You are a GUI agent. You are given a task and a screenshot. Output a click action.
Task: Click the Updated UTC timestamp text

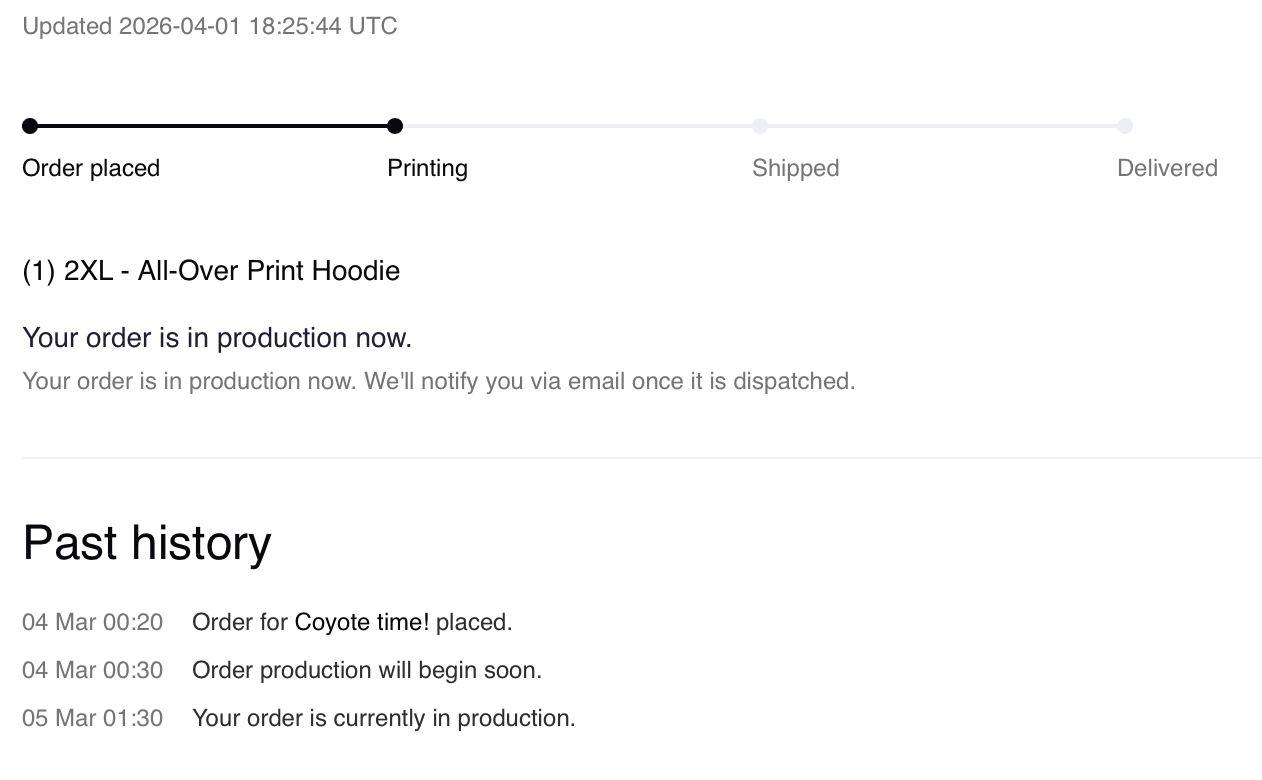(x=210, y=26)
